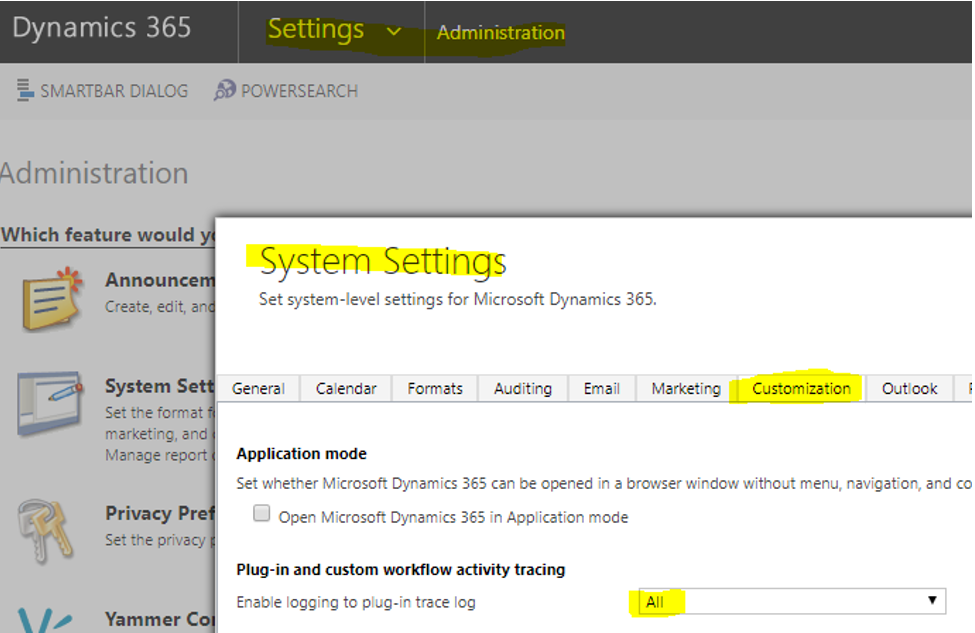The width and height of the screenshot is (975, 633).
Task: Open the System Settings link in list
Action: pos(160,386)
